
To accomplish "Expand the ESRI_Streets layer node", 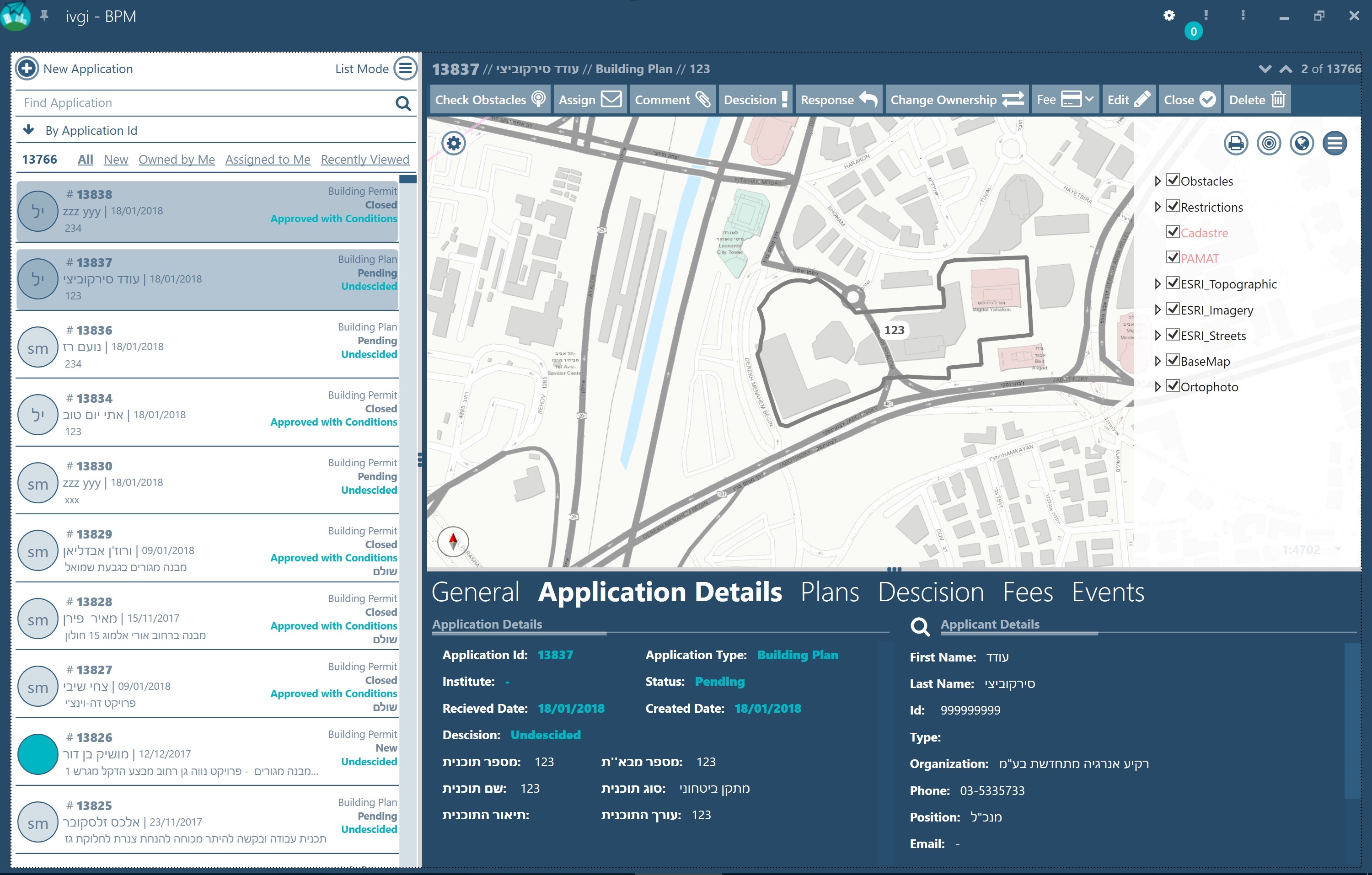I will coord(1157,336).
